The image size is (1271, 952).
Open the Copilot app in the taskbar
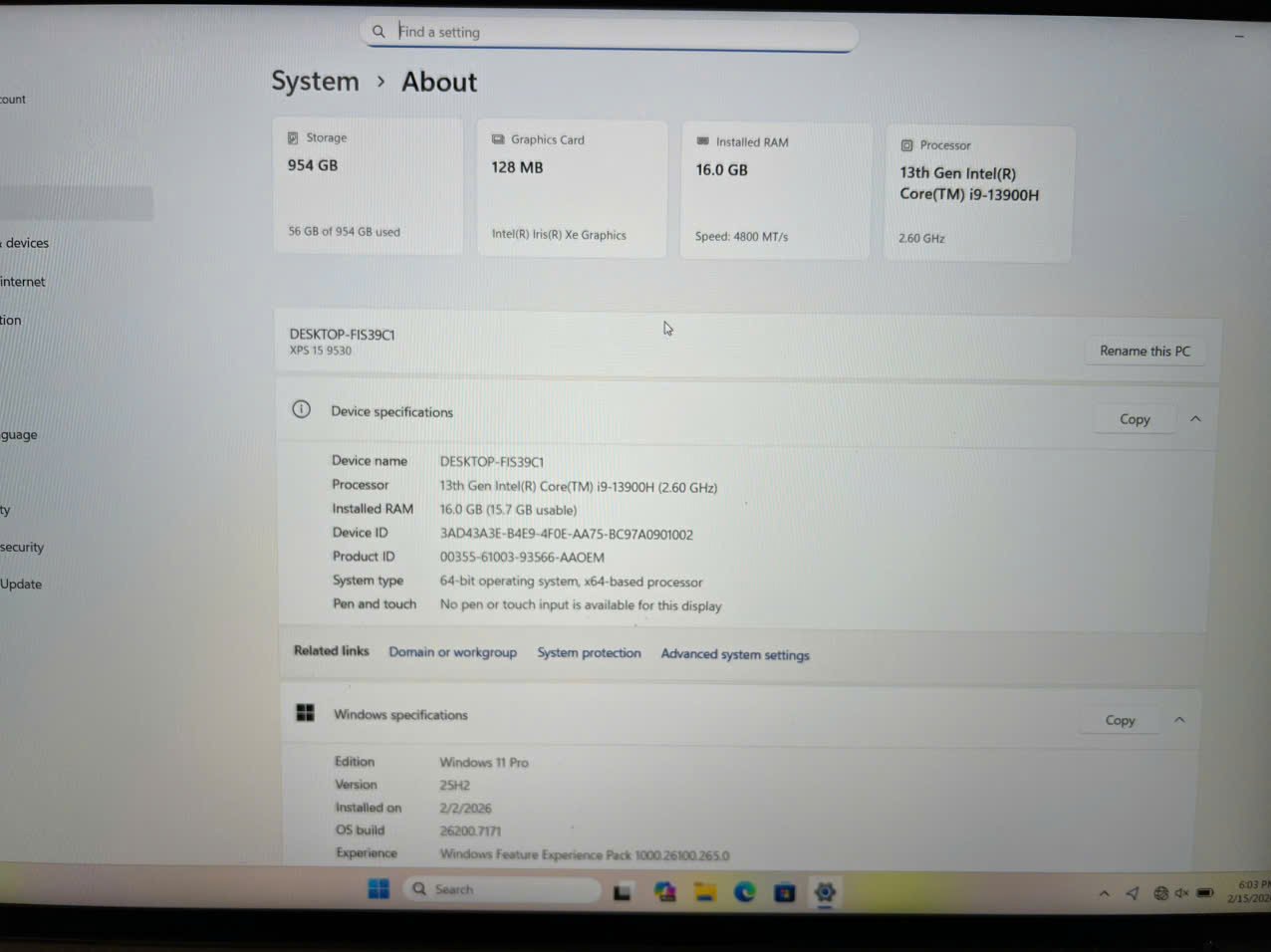click(x=664, y=892)
